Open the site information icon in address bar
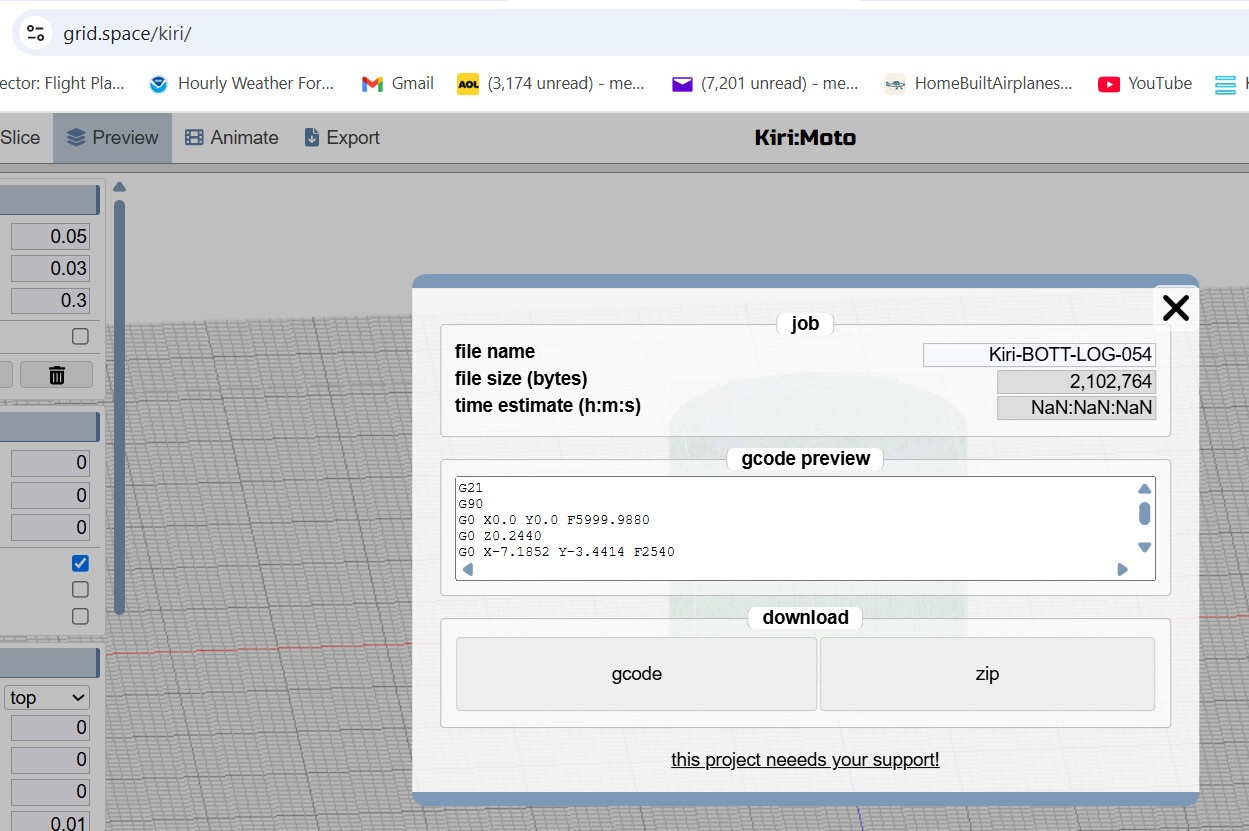This screenshot has width=1249, height=831. tap(36, 33)
